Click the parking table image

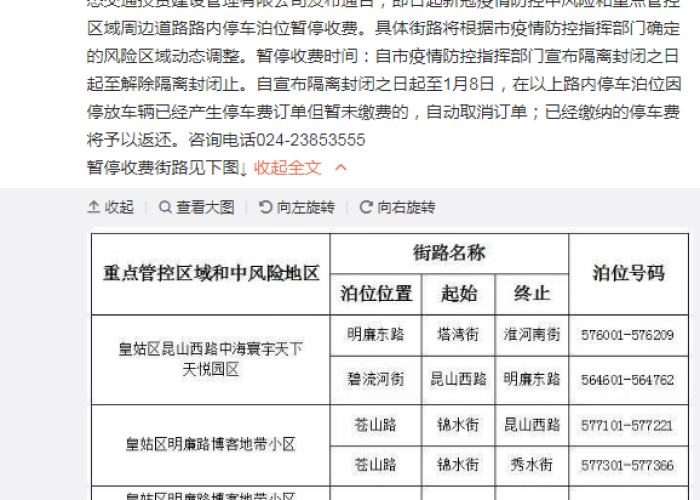tap(390, 364)
